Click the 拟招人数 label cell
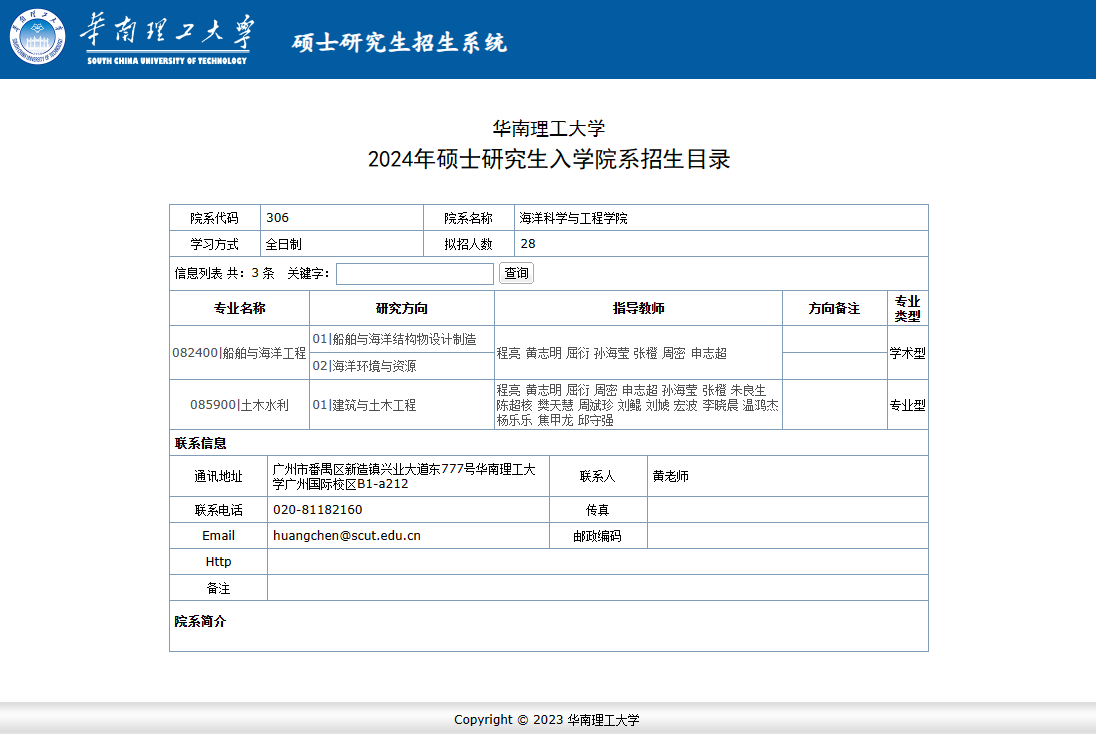 469,244
